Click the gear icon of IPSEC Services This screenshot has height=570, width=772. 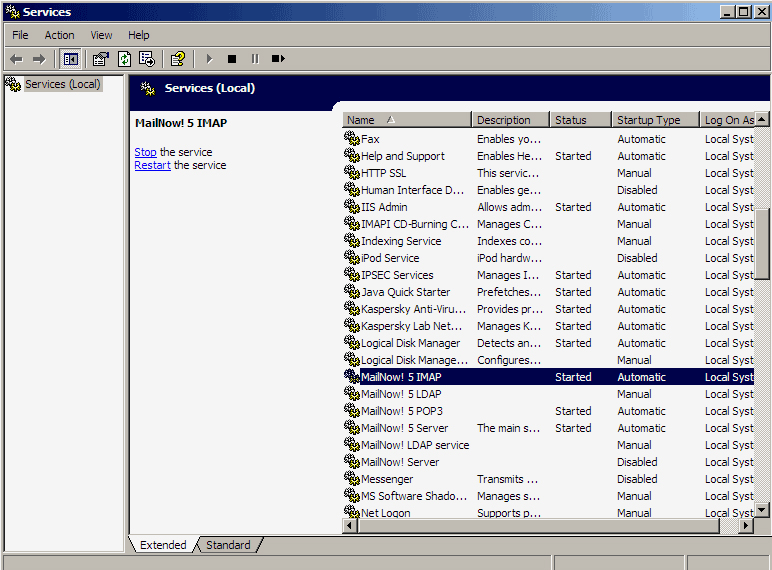(352, 274)
